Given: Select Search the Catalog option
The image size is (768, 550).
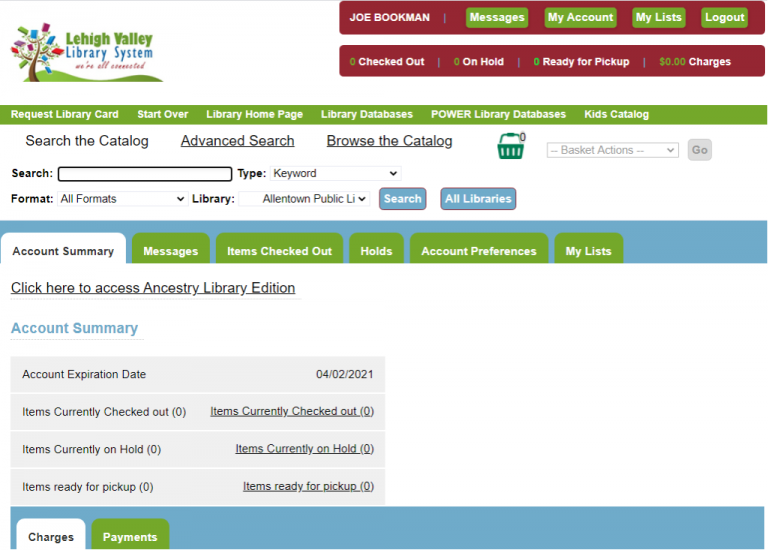Looking at the screenshot, I should 87,141.
